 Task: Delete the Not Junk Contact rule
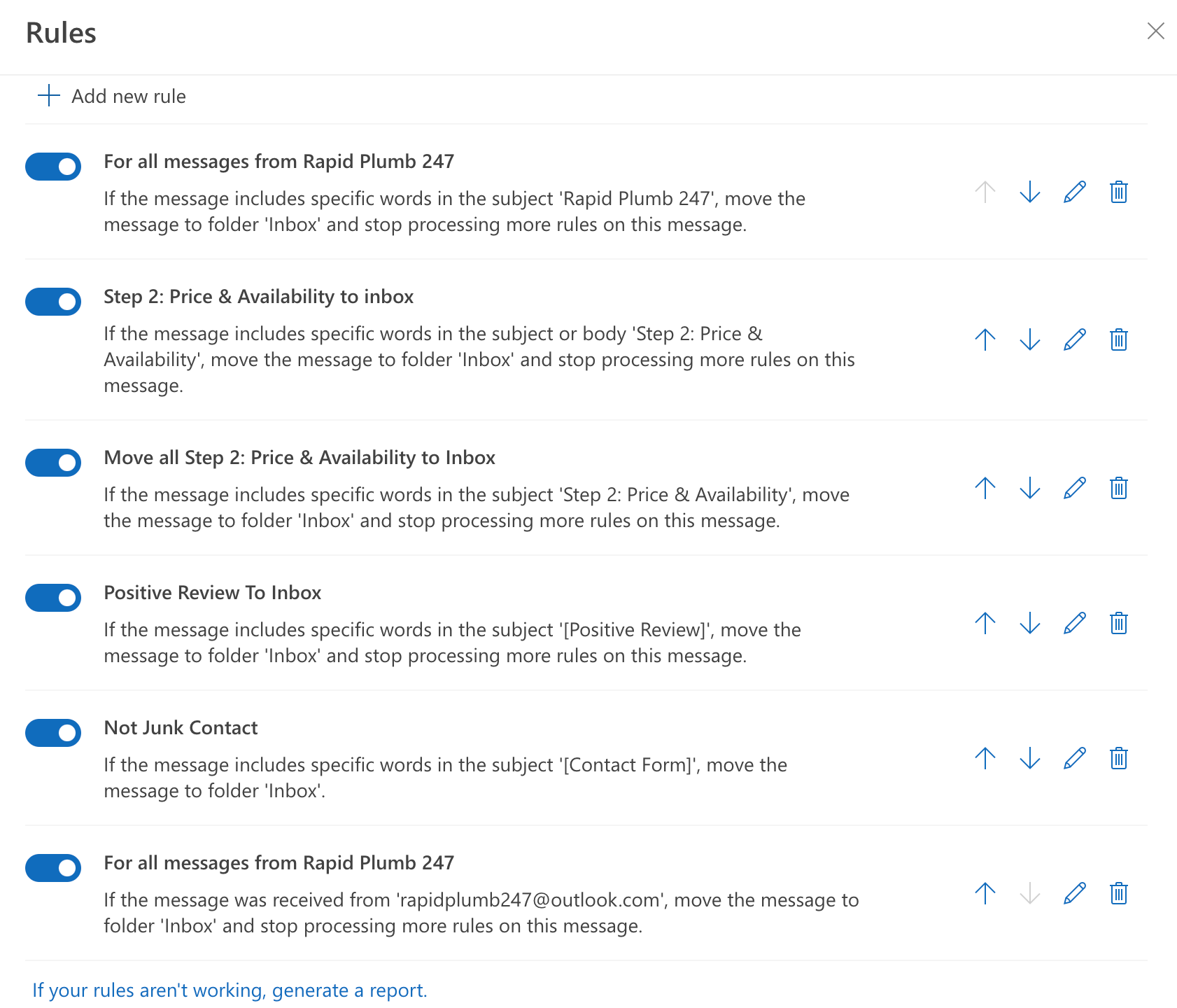tap(1118, 758)
